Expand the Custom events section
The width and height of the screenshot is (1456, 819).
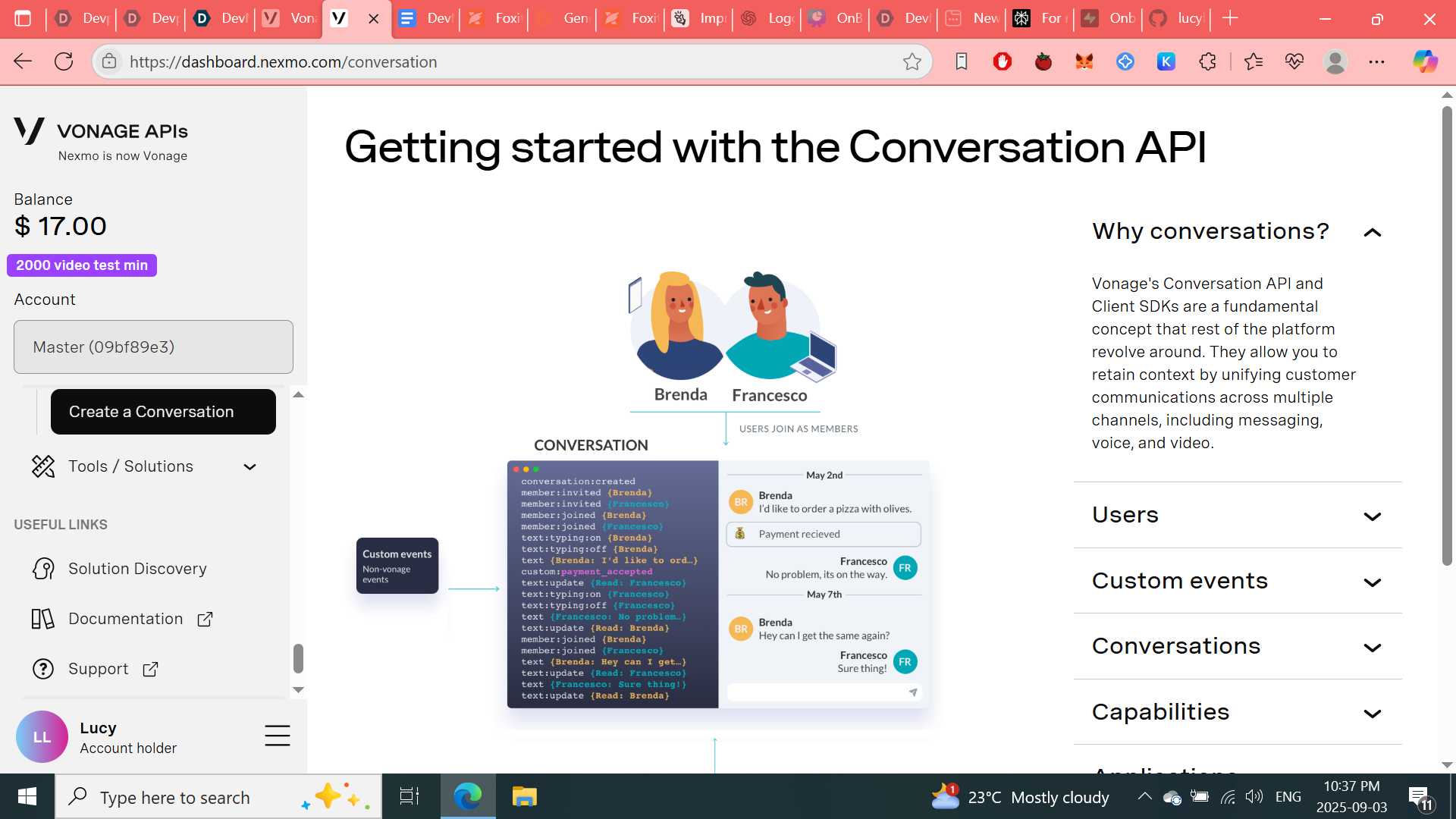[x=1372, y=582]
